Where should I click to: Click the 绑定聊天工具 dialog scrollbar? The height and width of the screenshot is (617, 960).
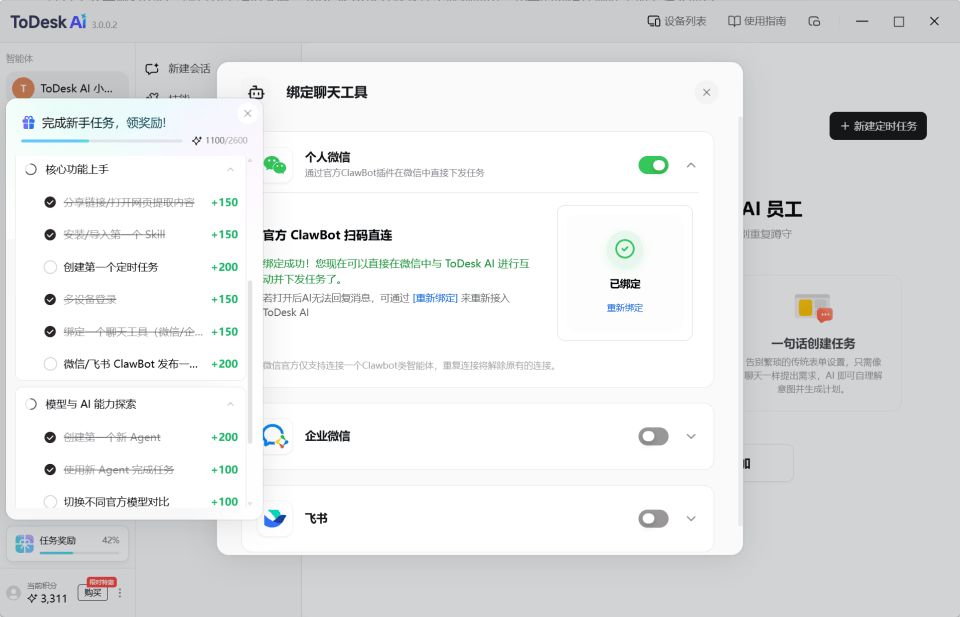[739, 321]
